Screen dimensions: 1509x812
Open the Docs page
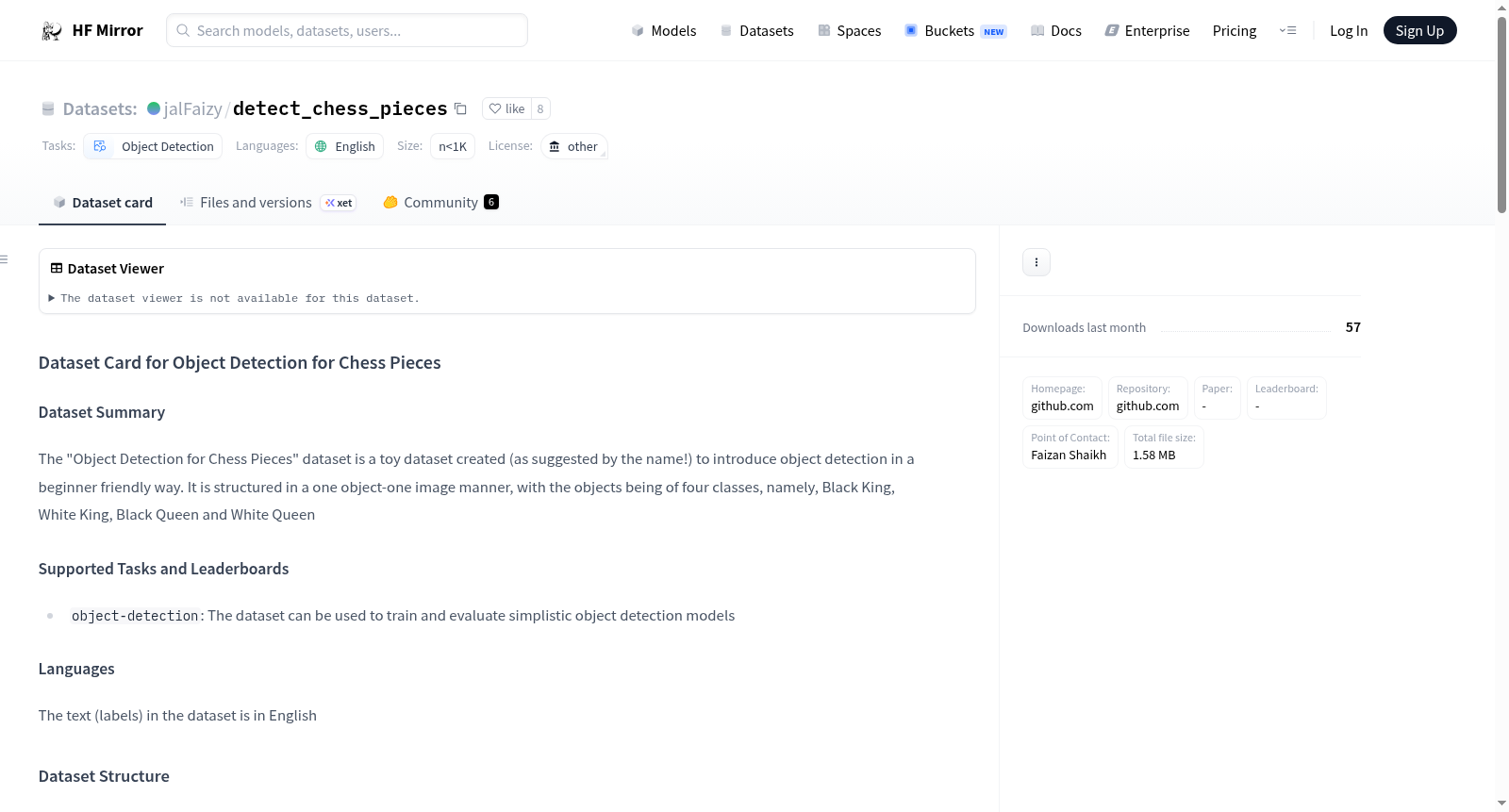1055,31
